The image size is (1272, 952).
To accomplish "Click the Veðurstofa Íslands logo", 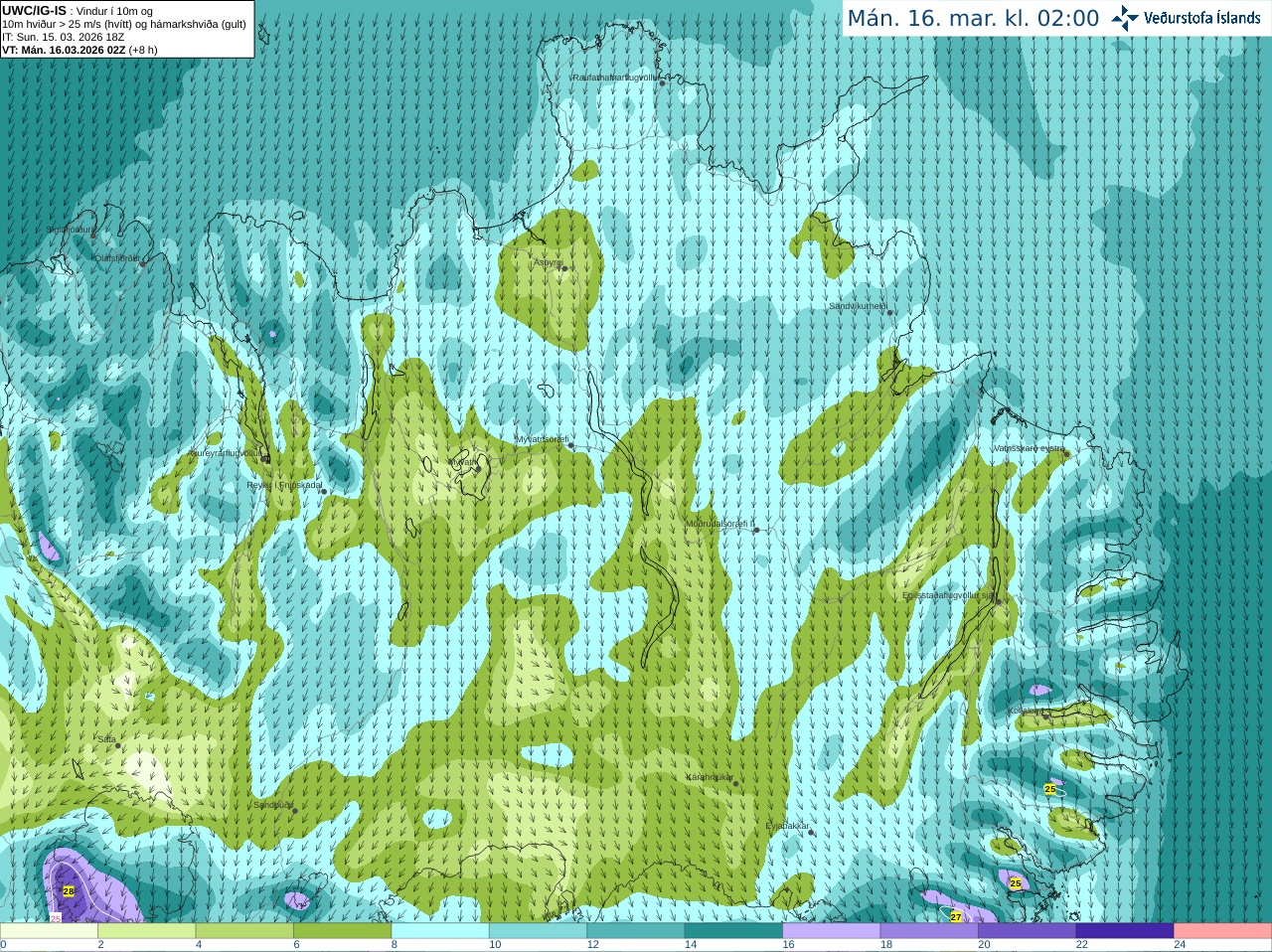I will (x=1185, y=18).
